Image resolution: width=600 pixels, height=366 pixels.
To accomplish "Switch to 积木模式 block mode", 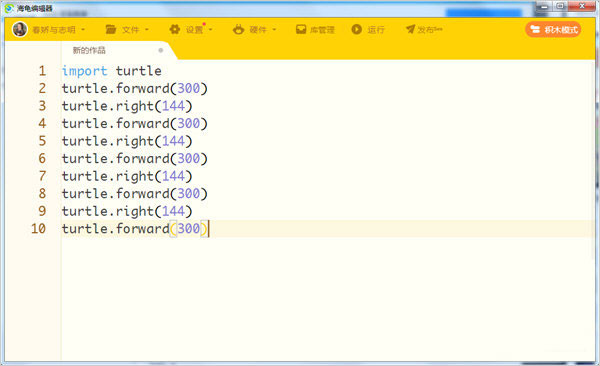I will click(x=553, y=29).
